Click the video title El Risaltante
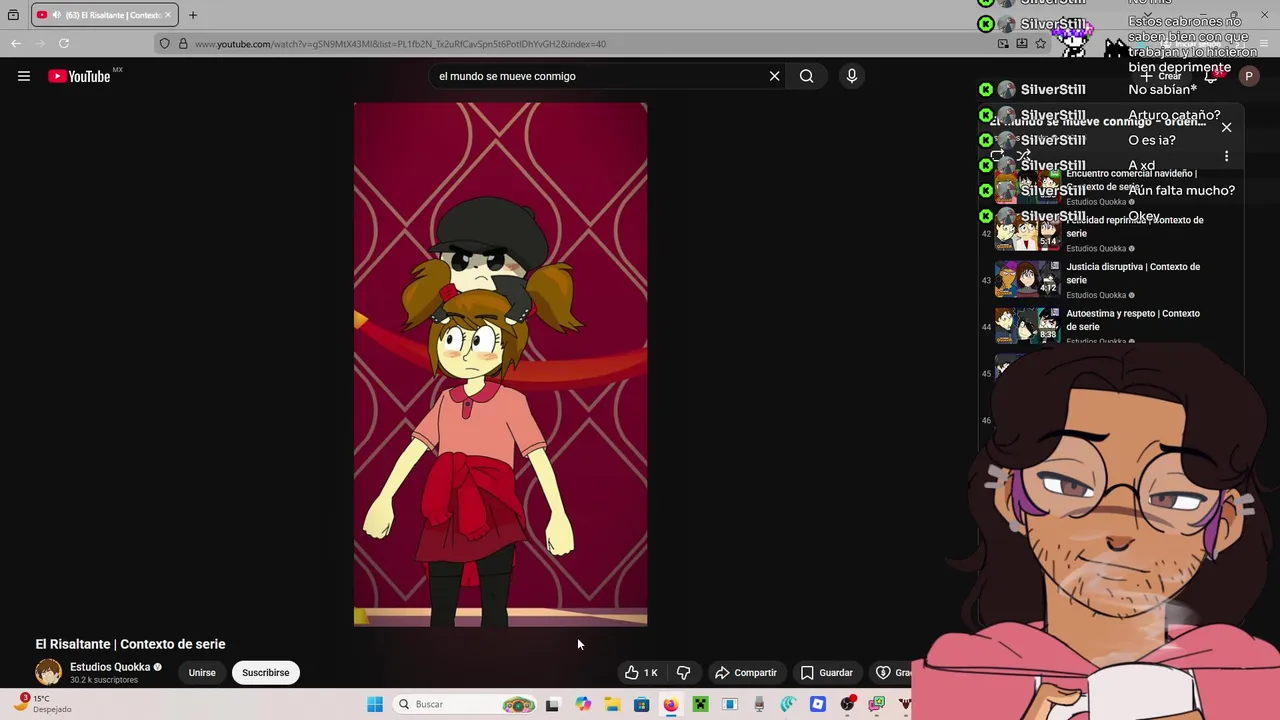Image resolution: width=1280 pixels, height=720 pixels. point(130,644)
